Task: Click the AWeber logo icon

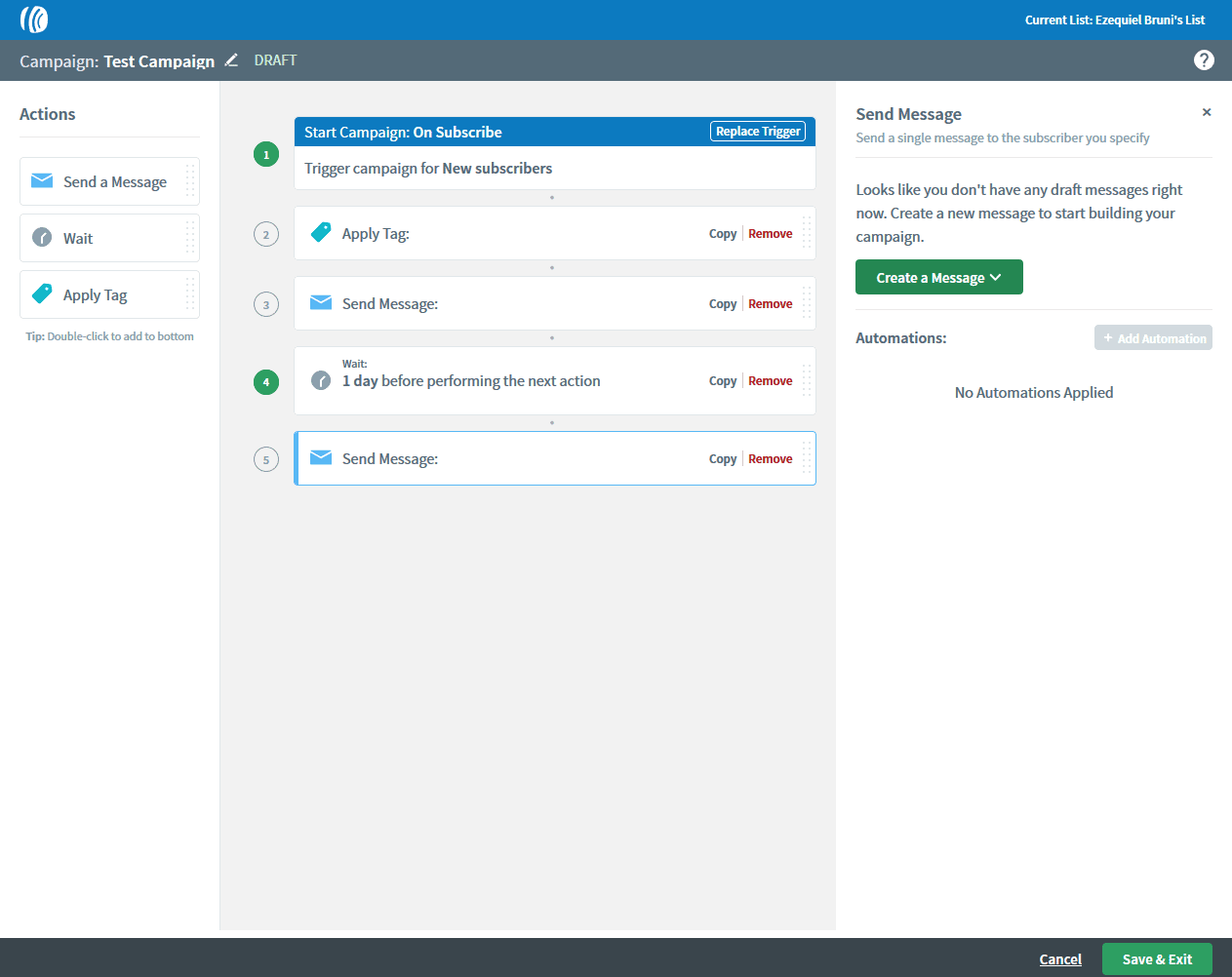Action: (33, 20)
